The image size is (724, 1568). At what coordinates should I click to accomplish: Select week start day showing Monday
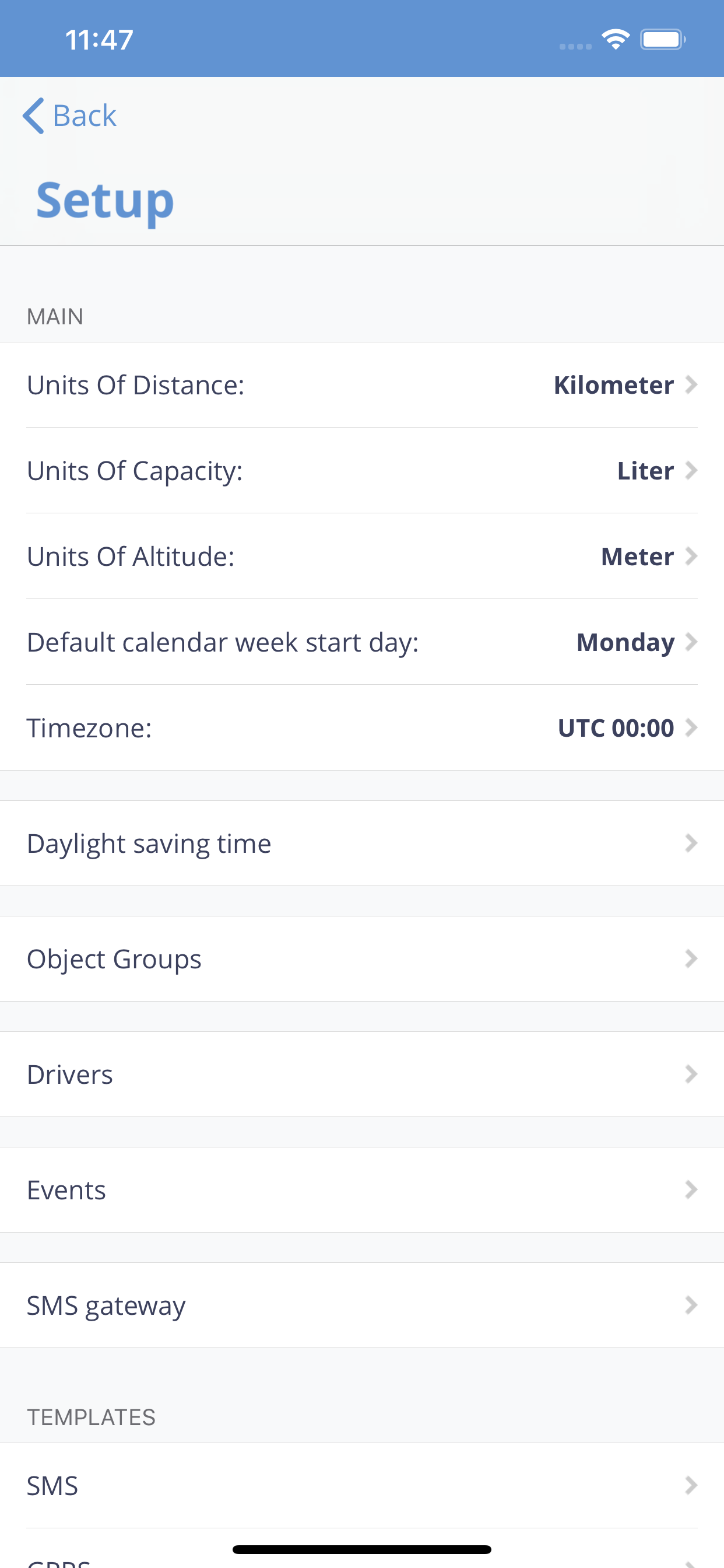(362, 642)
